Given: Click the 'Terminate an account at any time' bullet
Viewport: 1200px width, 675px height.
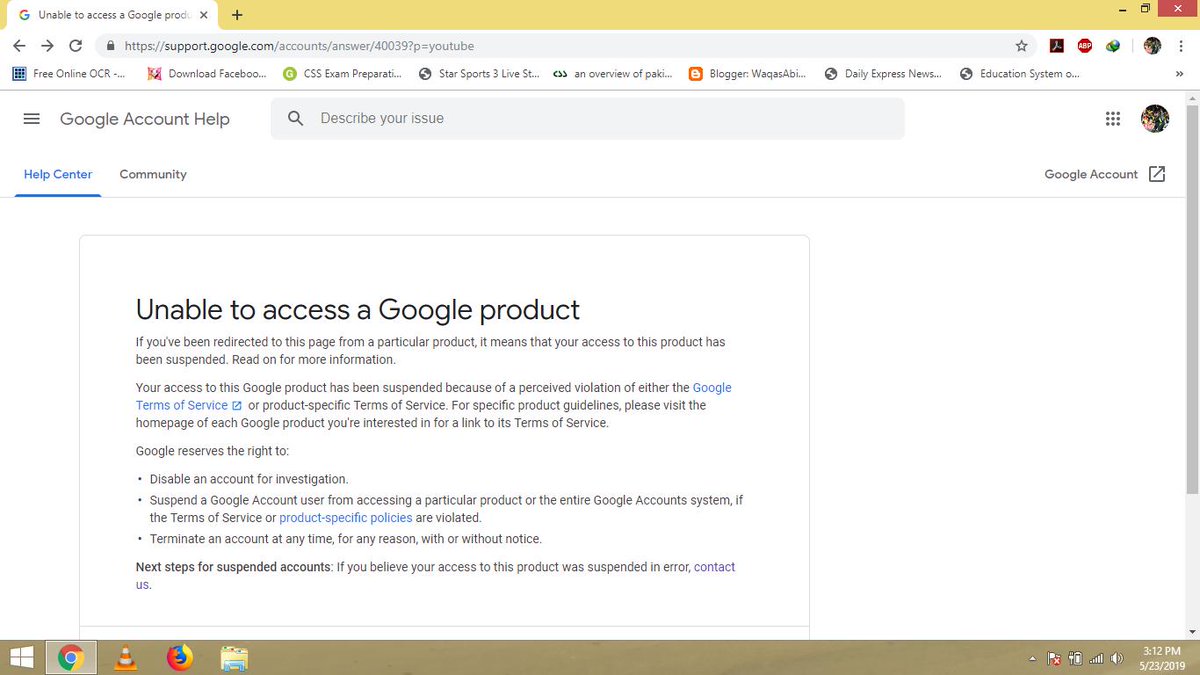Looking at the screenshot, I should coord(346,539).
